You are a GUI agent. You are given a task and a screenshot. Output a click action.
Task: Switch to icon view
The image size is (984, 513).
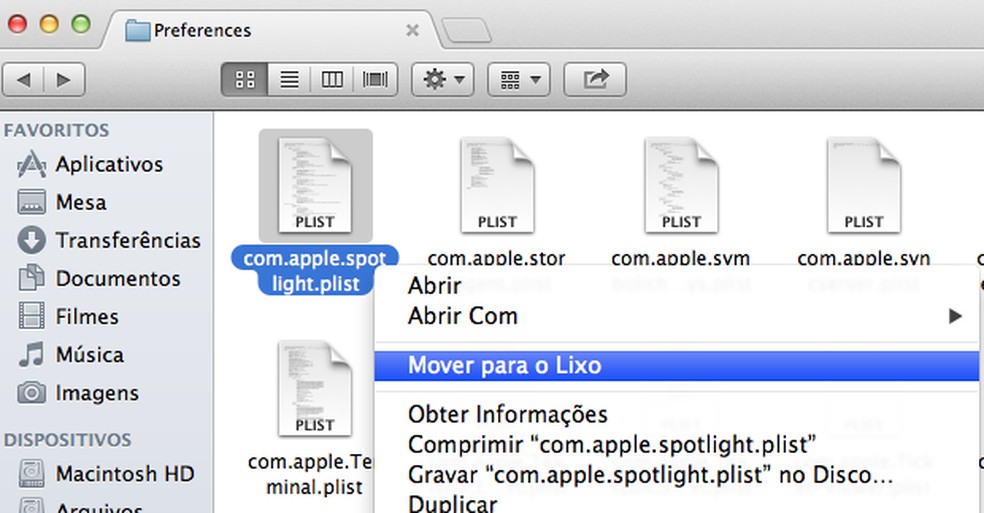coord(245,80)
